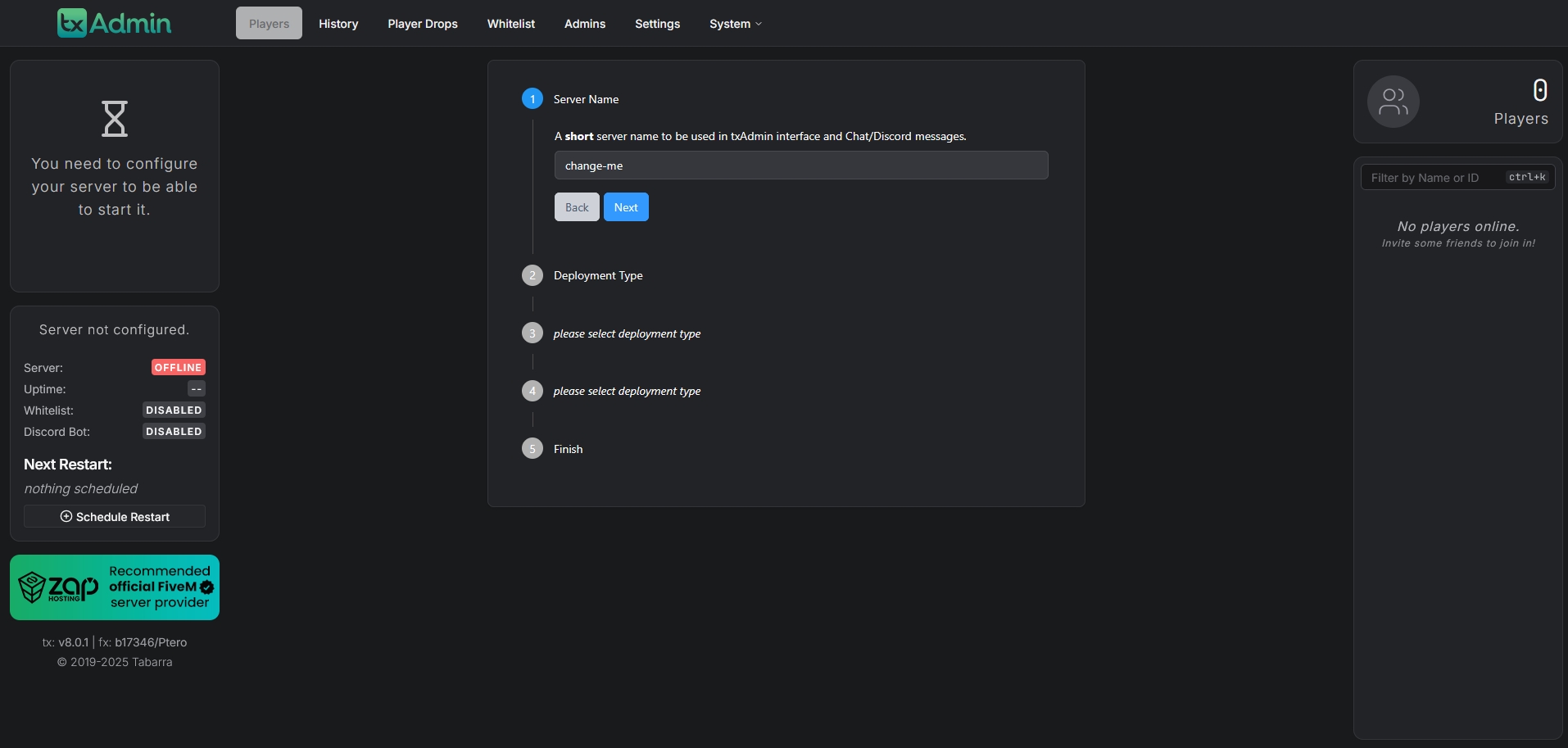Click step 2 Deployment Type circle
The width and height of the screenshot is (1568, 748).
[x=532, y=275]
